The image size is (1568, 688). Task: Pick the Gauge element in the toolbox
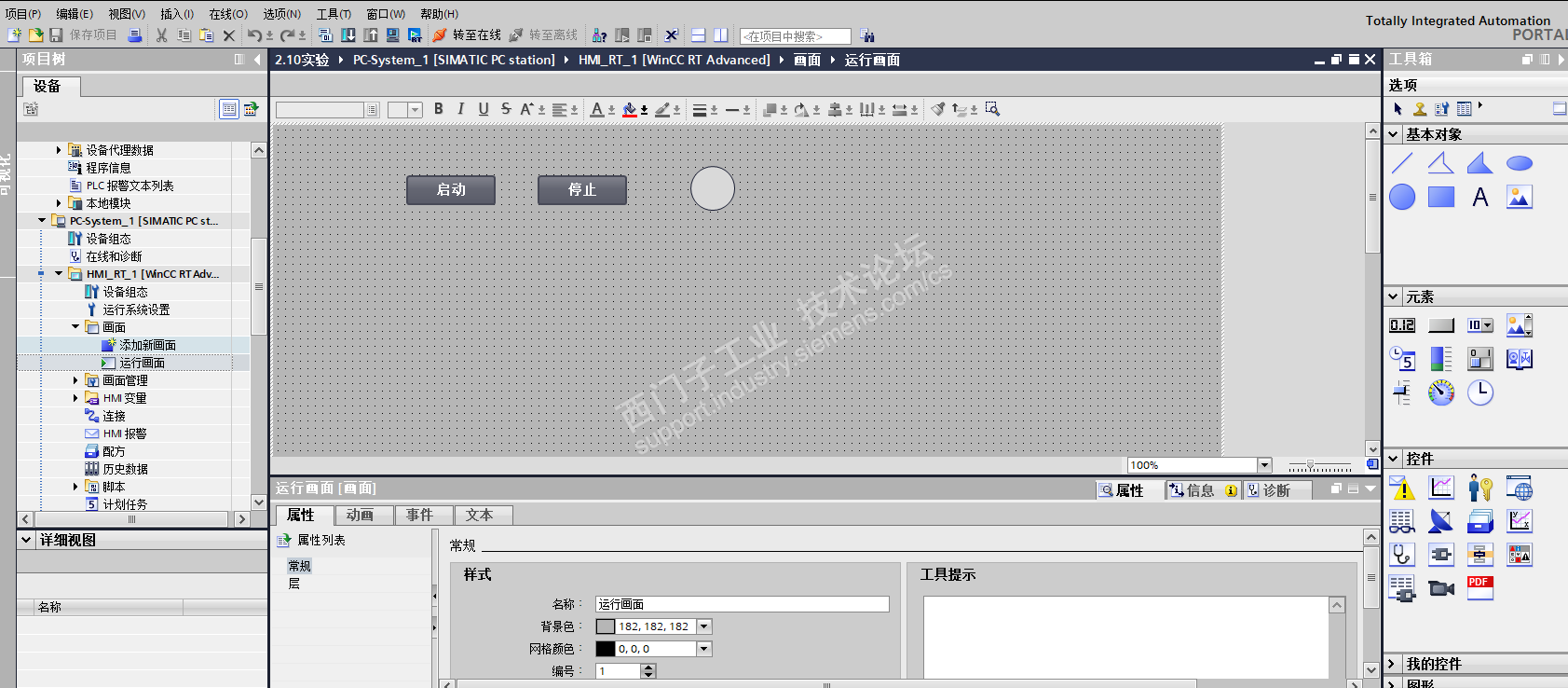coord(1441,392)
